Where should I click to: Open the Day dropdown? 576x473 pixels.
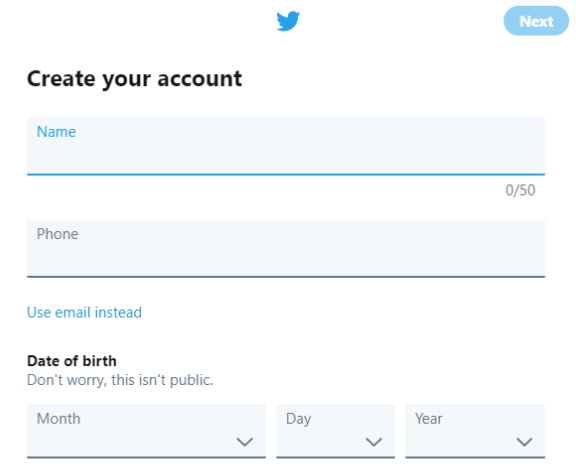[x=335, y=431]
